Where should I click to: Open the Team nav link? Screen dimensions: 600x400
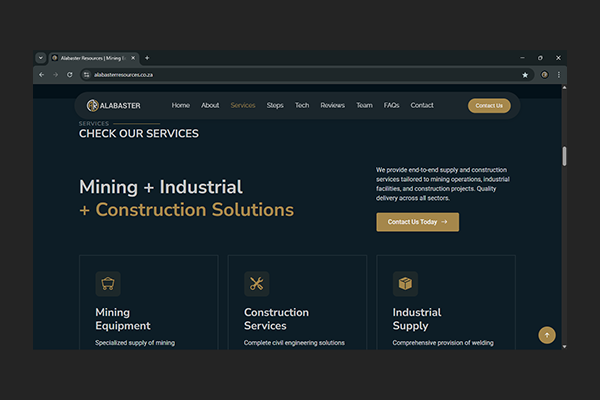pos(364,105)
